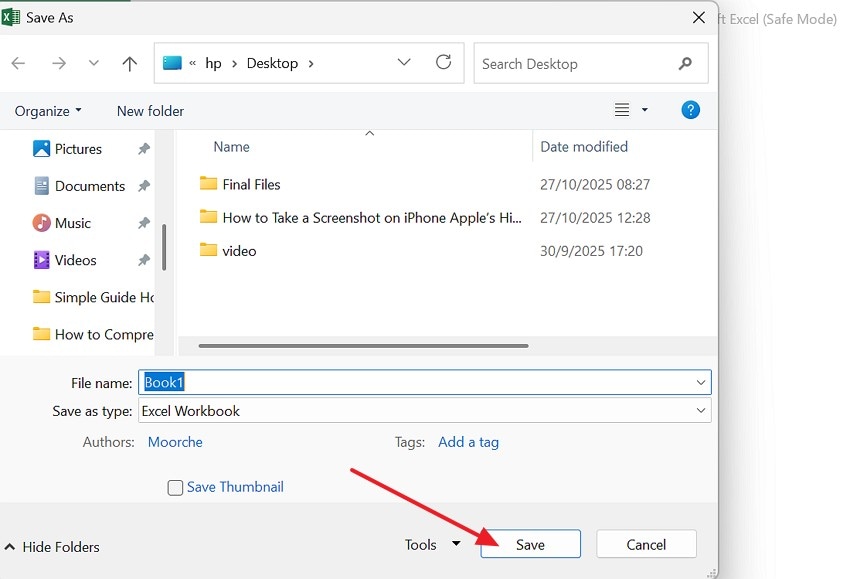Select Documents in the sidebar
This screenshot has height=579, width=850.
79,186
